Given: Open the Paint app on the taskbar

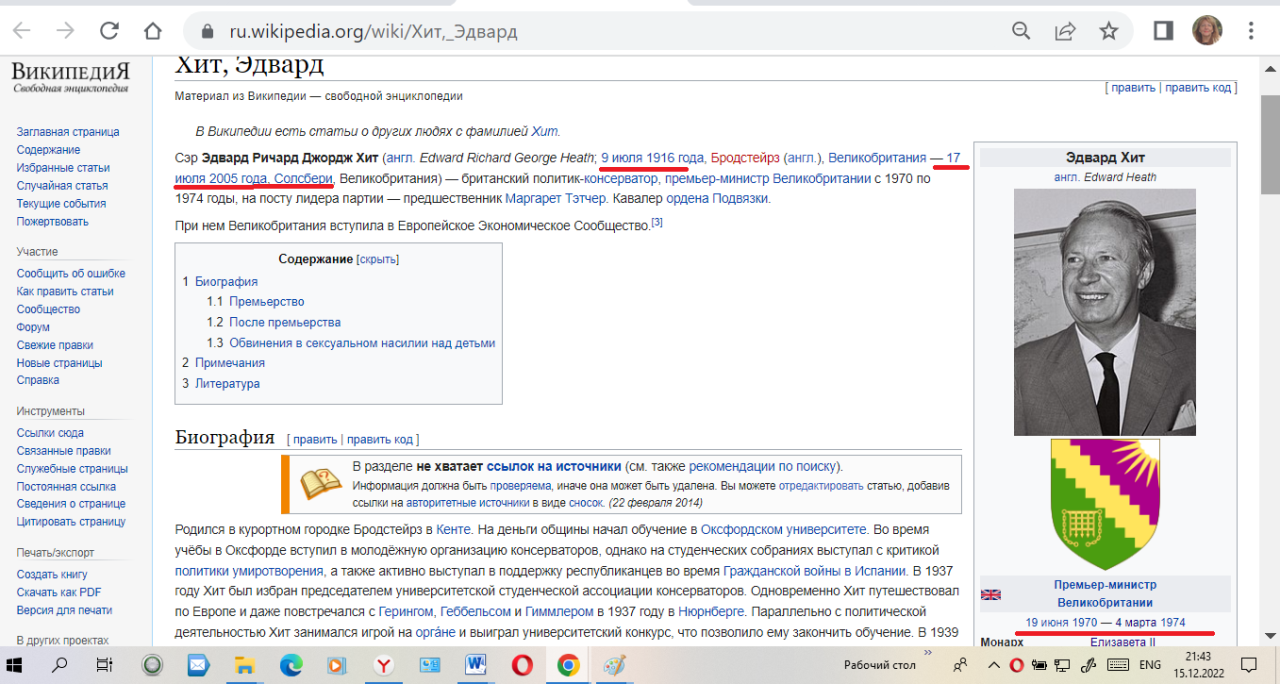Looking at the screenshot, I should (x=614, y=664).
